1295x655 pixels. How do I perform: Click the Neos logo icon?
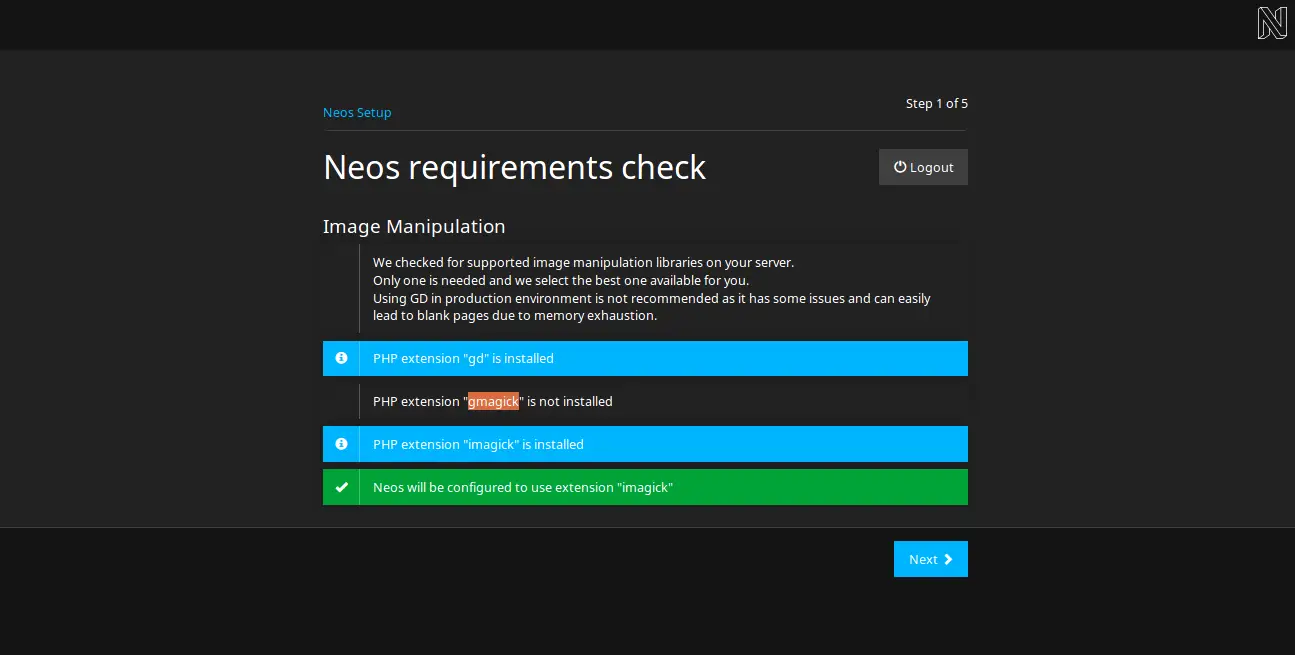pos(1272,23)
